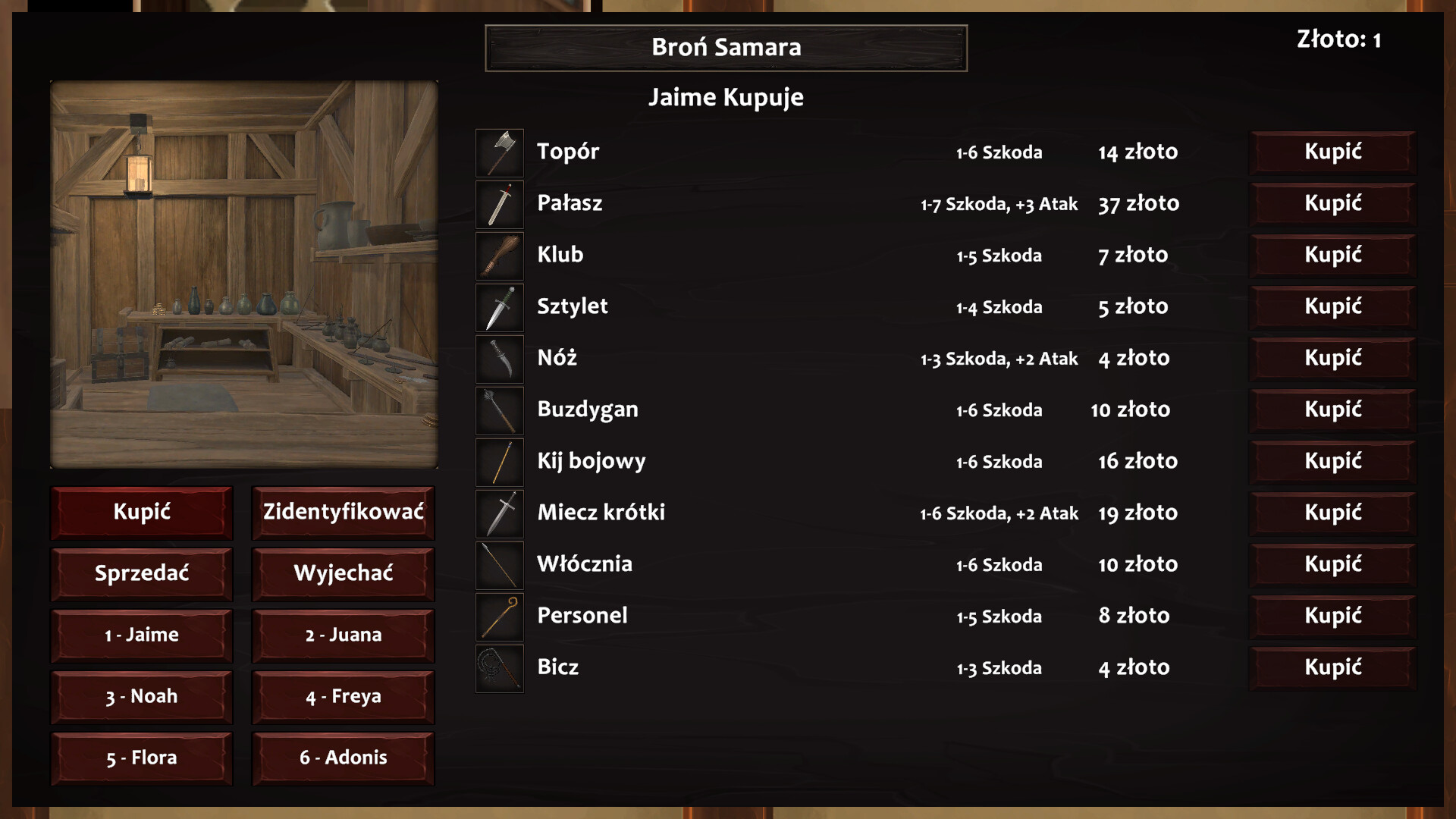Image resolution: width=1456 pixels, height=819 pixels.
Task: Click the Kij bojowy staff icon
Action: [x=500, y=462]
